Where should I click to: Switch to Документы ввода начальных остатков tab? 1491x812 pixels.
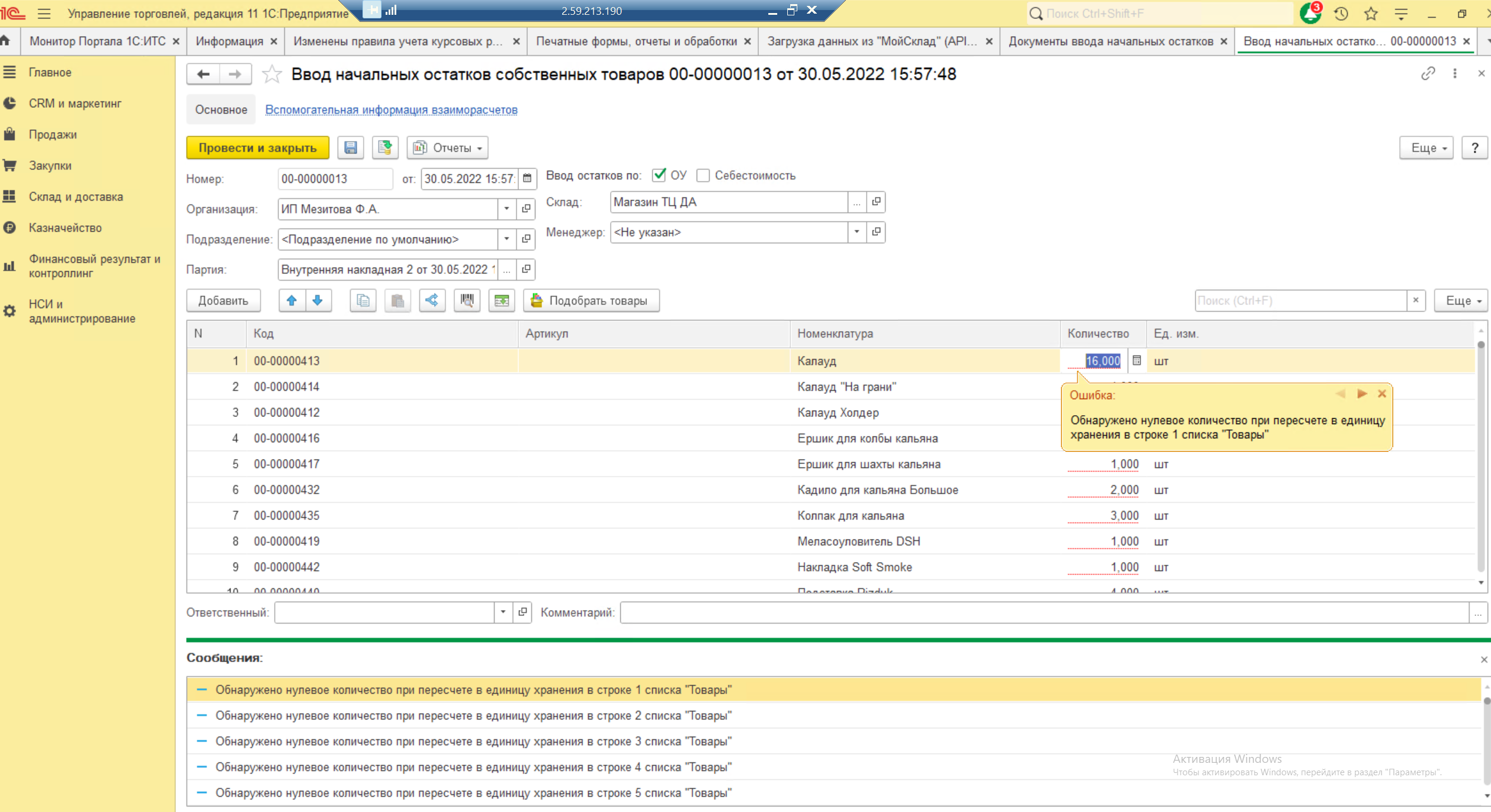1111,41
